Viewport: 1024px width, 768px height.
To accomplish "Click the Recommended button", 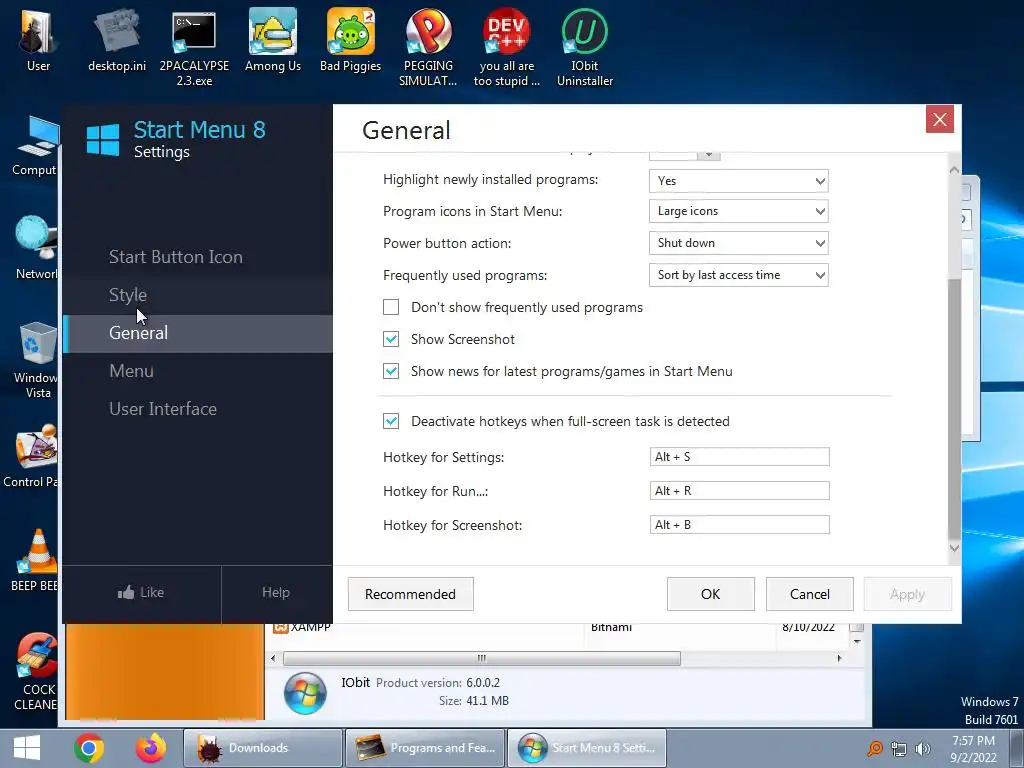I will [x=410, y=594].
